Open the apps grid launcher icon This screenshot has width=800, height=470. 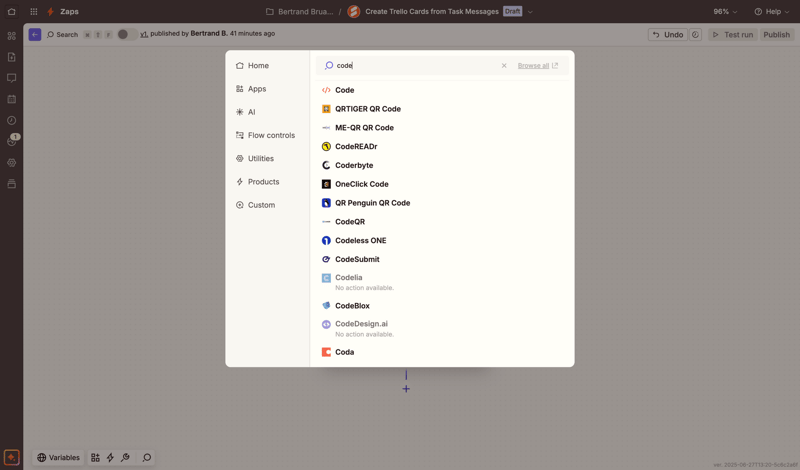(x=34, y=11)
